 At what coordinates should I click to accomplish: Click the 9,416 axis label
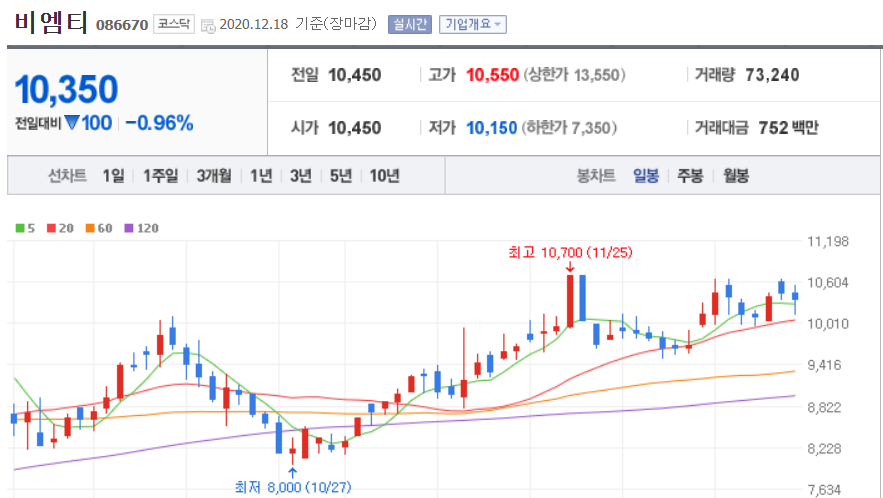824,365
